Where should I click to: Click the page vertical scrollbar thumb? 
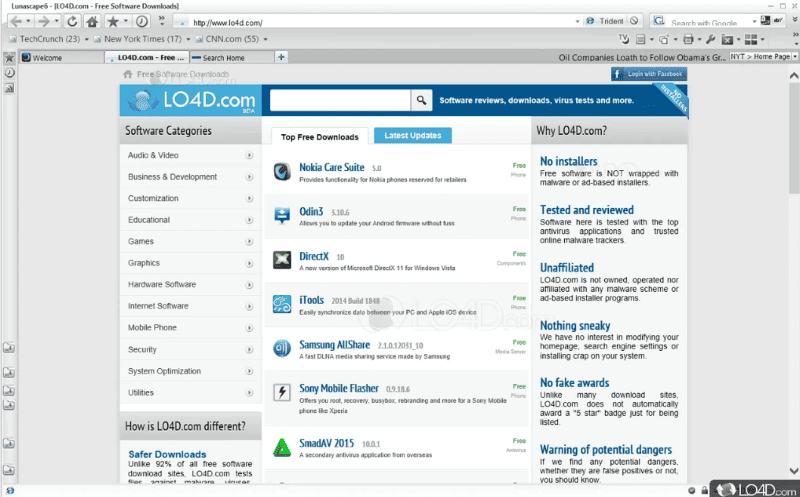[x=794, y=138]
